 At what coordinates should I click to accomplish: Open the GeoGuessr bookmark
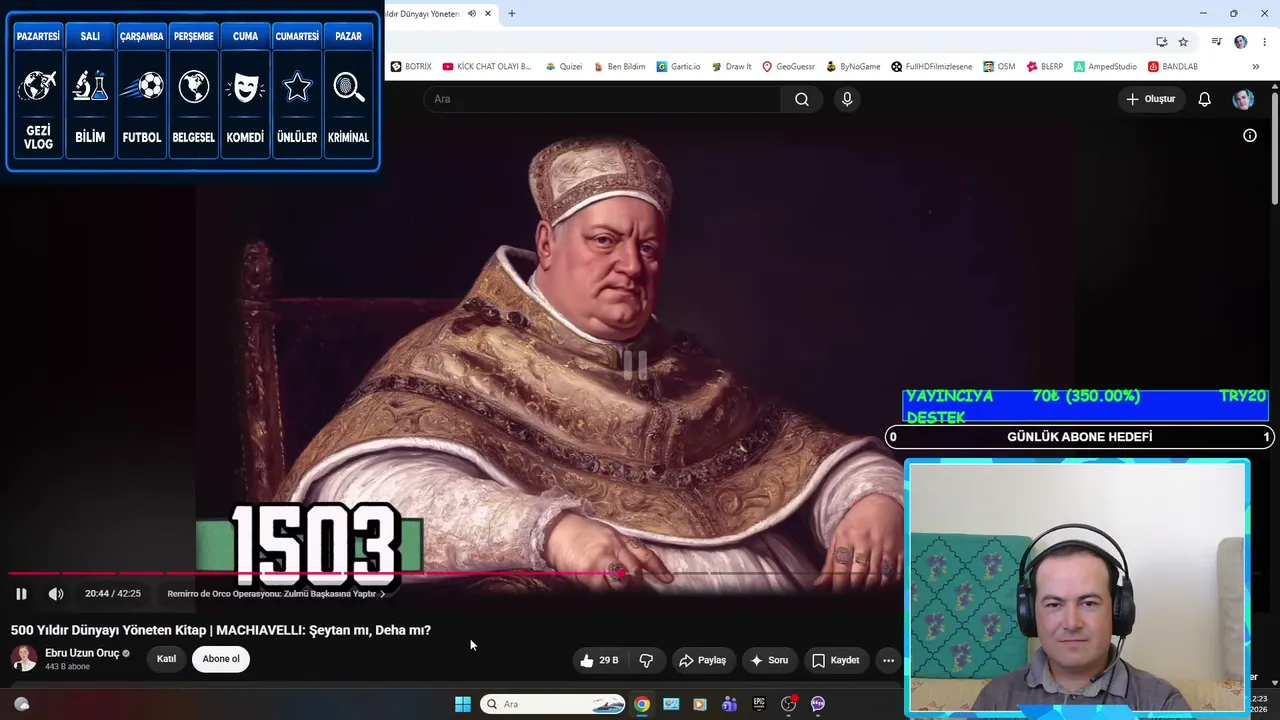[788, 67]
